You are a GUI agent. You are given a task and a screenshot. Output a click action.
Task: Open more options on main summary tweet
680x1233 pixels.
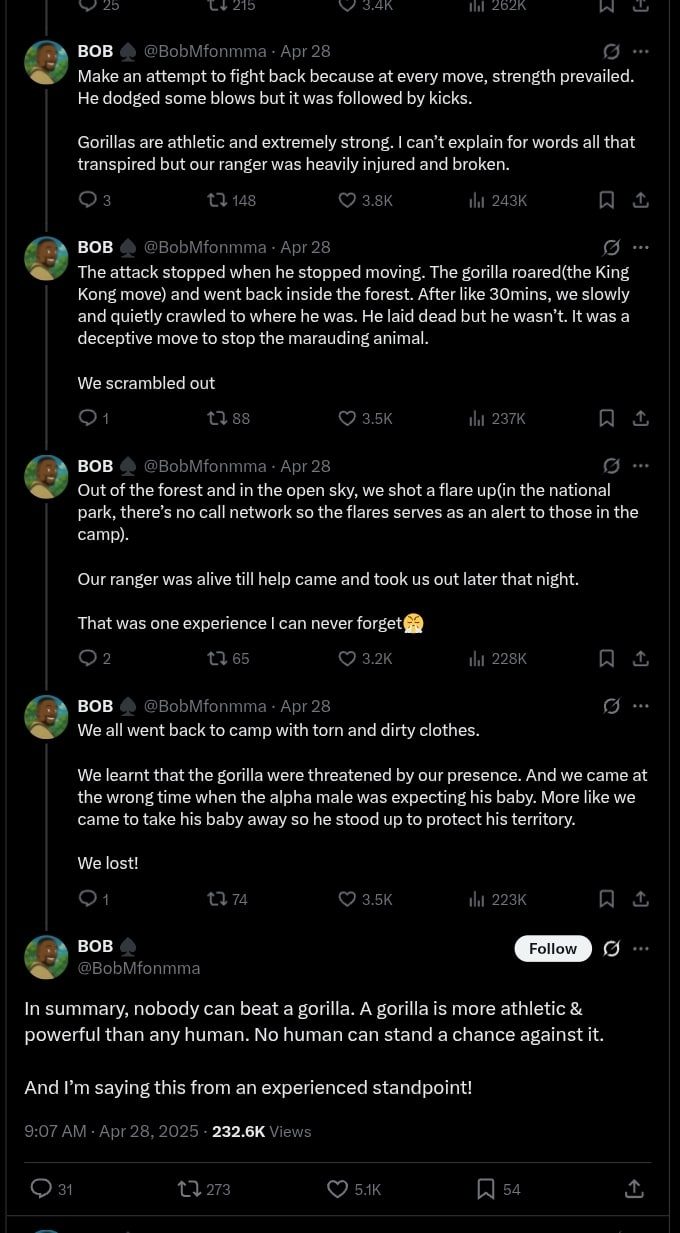point(641,948)
